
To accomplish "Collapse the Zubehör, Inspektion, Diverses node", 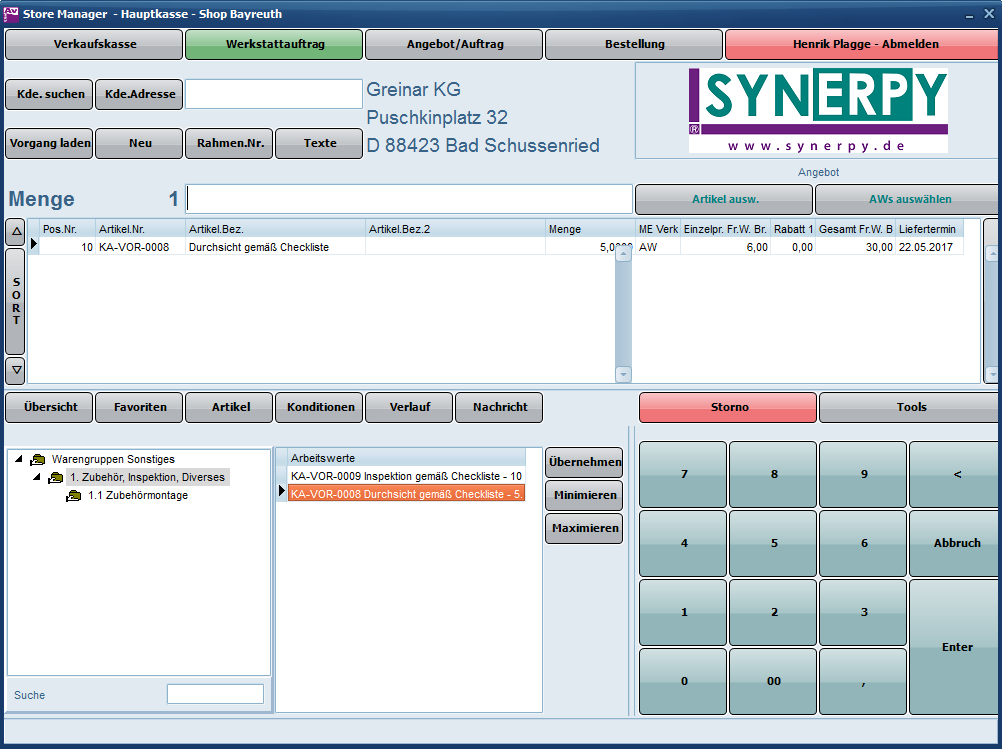I will tap(37, 478).
